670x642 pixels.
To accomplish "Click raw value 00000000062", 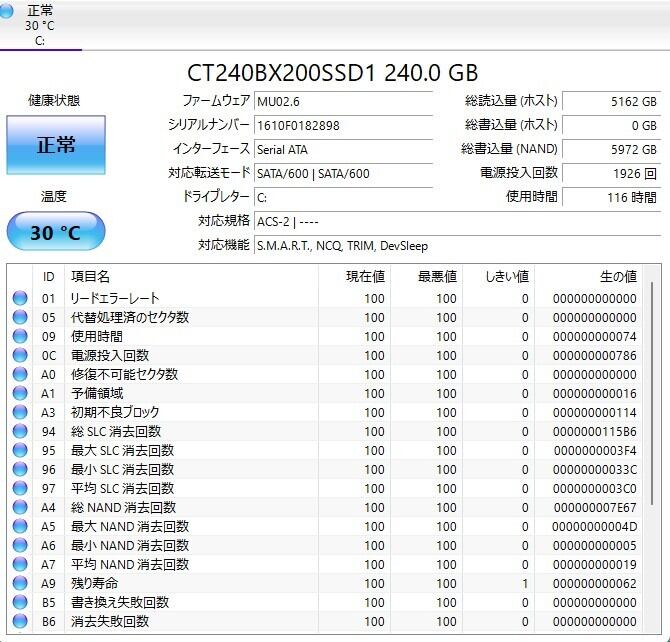I will [x=594, y=584].
